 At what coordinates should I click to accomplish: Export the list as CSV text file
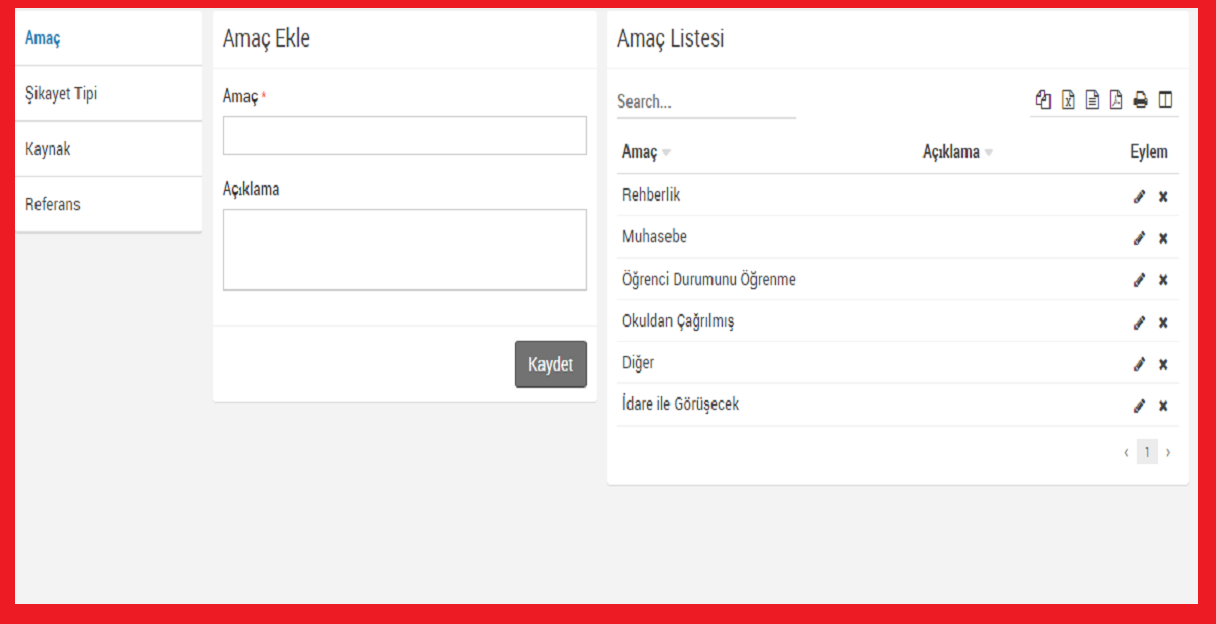pos(1092,100)
